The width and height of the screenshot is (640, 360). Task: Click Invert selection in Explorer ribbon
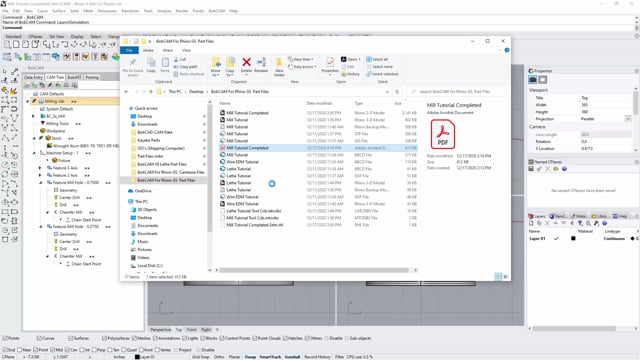coord(382,74)
